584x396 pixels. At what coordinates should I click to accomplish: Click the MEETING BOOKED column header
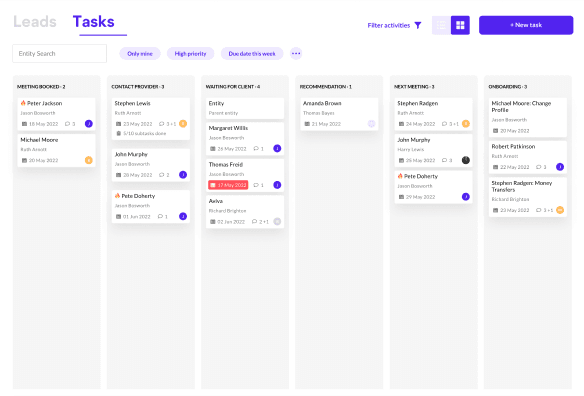coord(41,87)
